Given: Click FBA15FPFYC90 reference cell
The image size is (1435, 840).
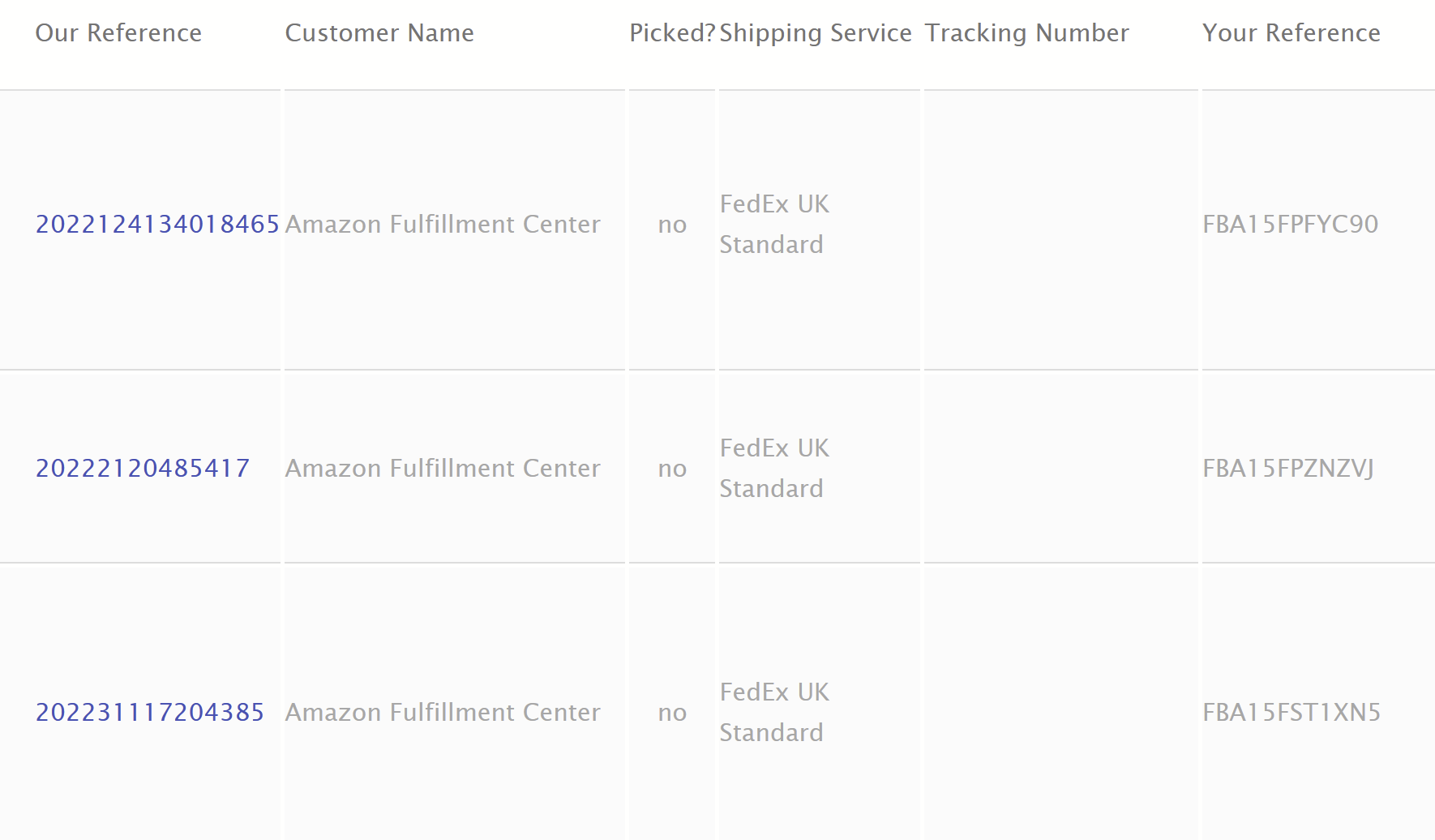Looking at the screenshot, I should coord(1291,224).
